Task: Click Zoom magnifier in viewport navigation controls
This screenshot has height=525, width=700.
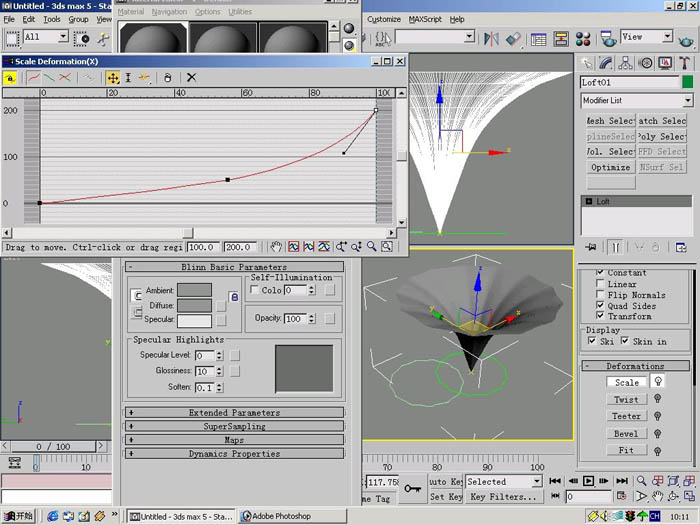Action: point(642,481)
